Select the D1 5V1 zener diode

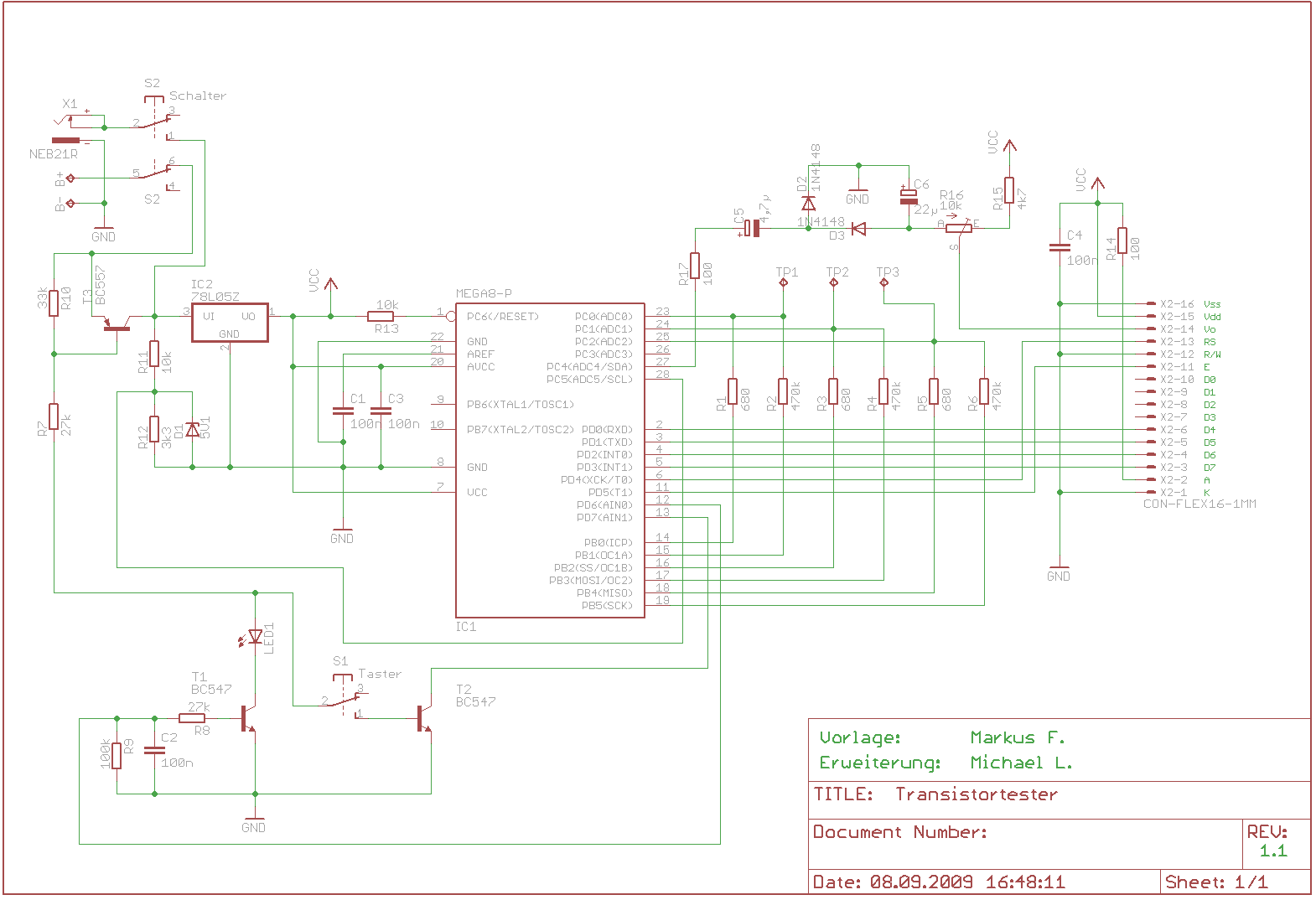pos(193,429)
